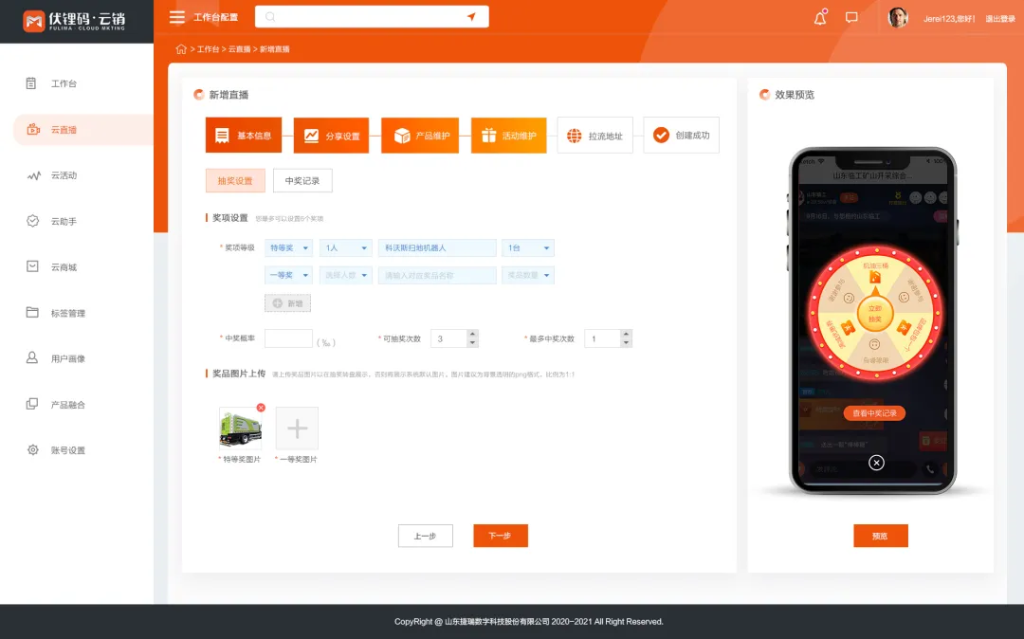Click the 中奖概率 input field

tap(288, 339)
